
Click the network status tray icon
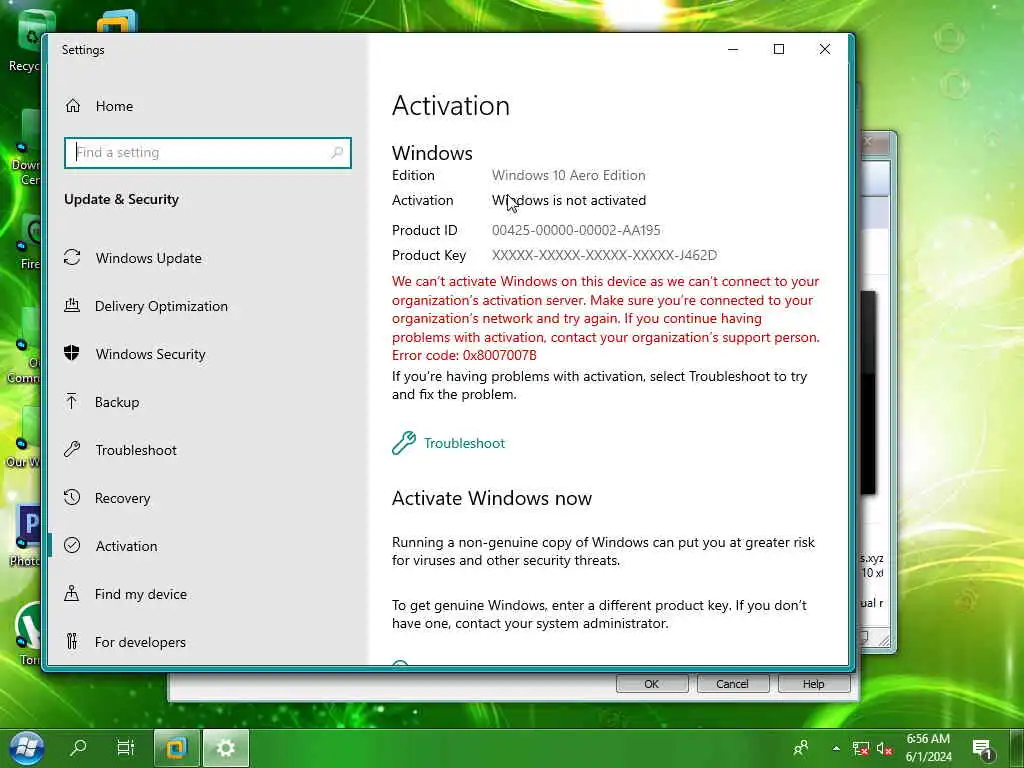tap(861, 748)
